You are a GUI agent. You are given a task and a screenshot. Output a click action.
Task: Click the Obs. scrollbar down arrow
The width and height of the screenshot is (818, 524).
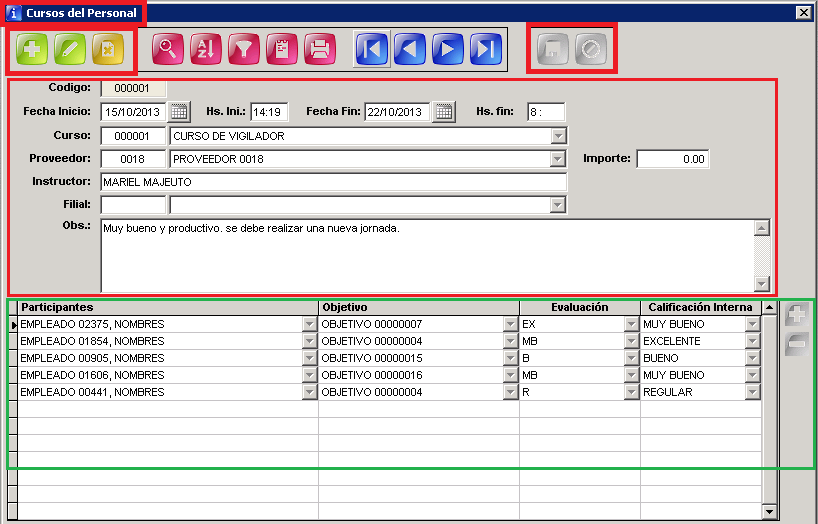click(762, 284)
